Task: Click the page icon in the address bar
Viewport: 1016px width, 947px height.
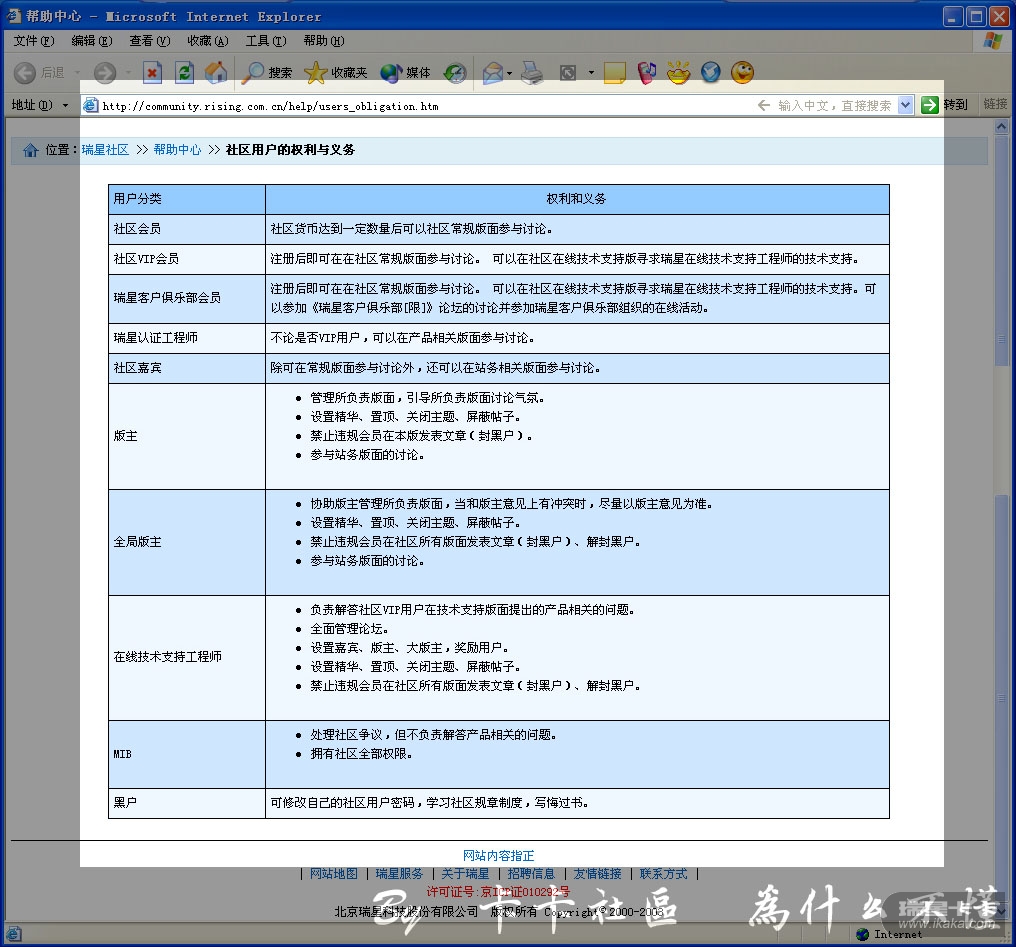Action: coord(91,105)
